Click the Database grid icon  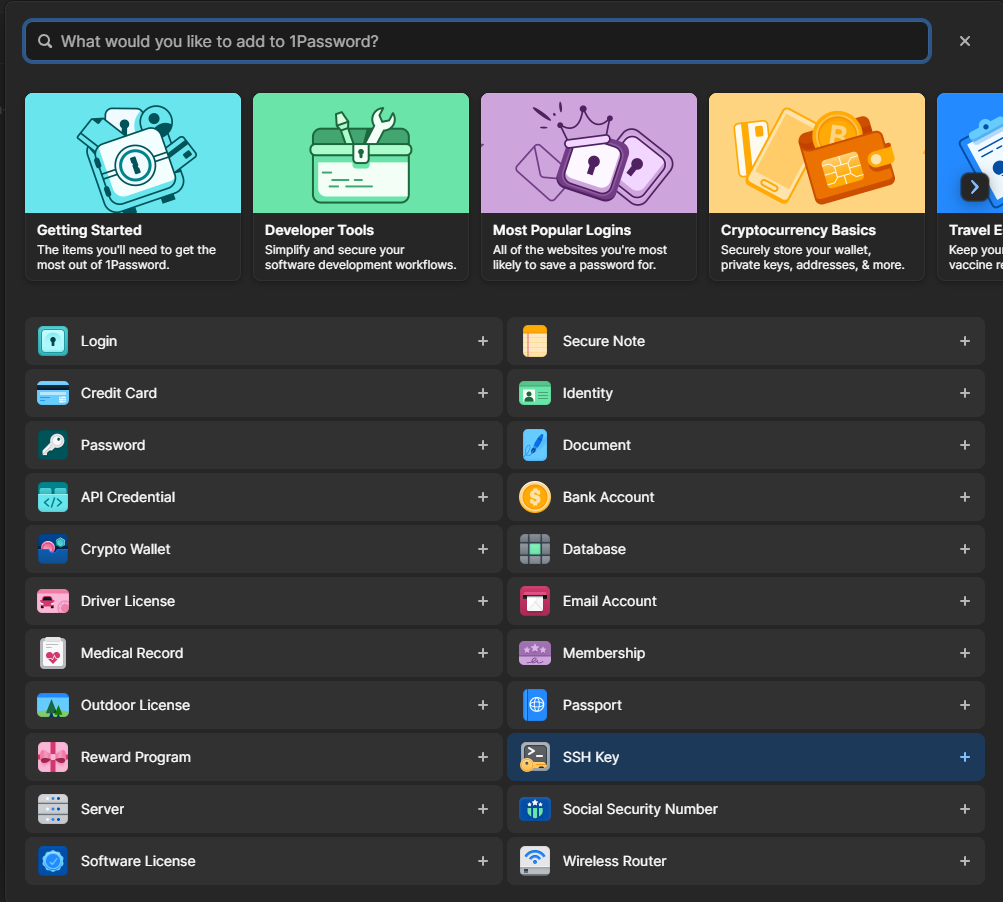pyautogui.click(x=535, y=549)
